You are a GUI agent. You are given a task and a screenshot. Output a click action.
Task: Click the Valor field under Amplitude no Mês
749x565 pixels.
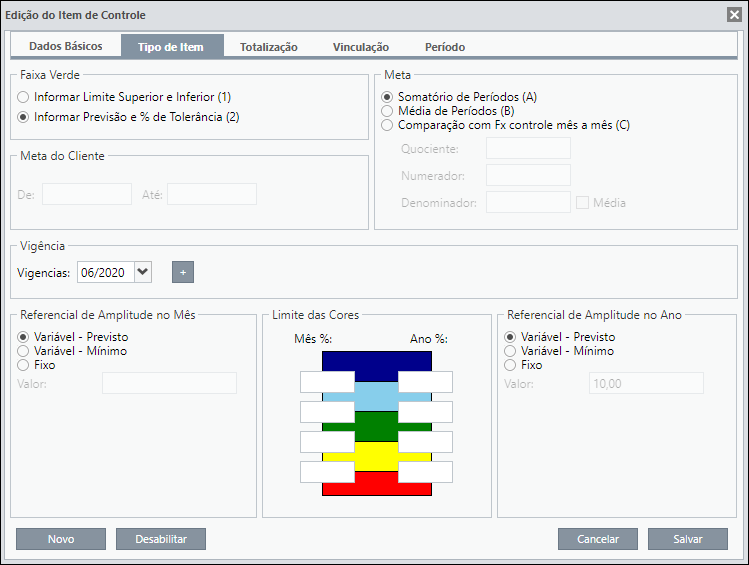click(170, 383)
